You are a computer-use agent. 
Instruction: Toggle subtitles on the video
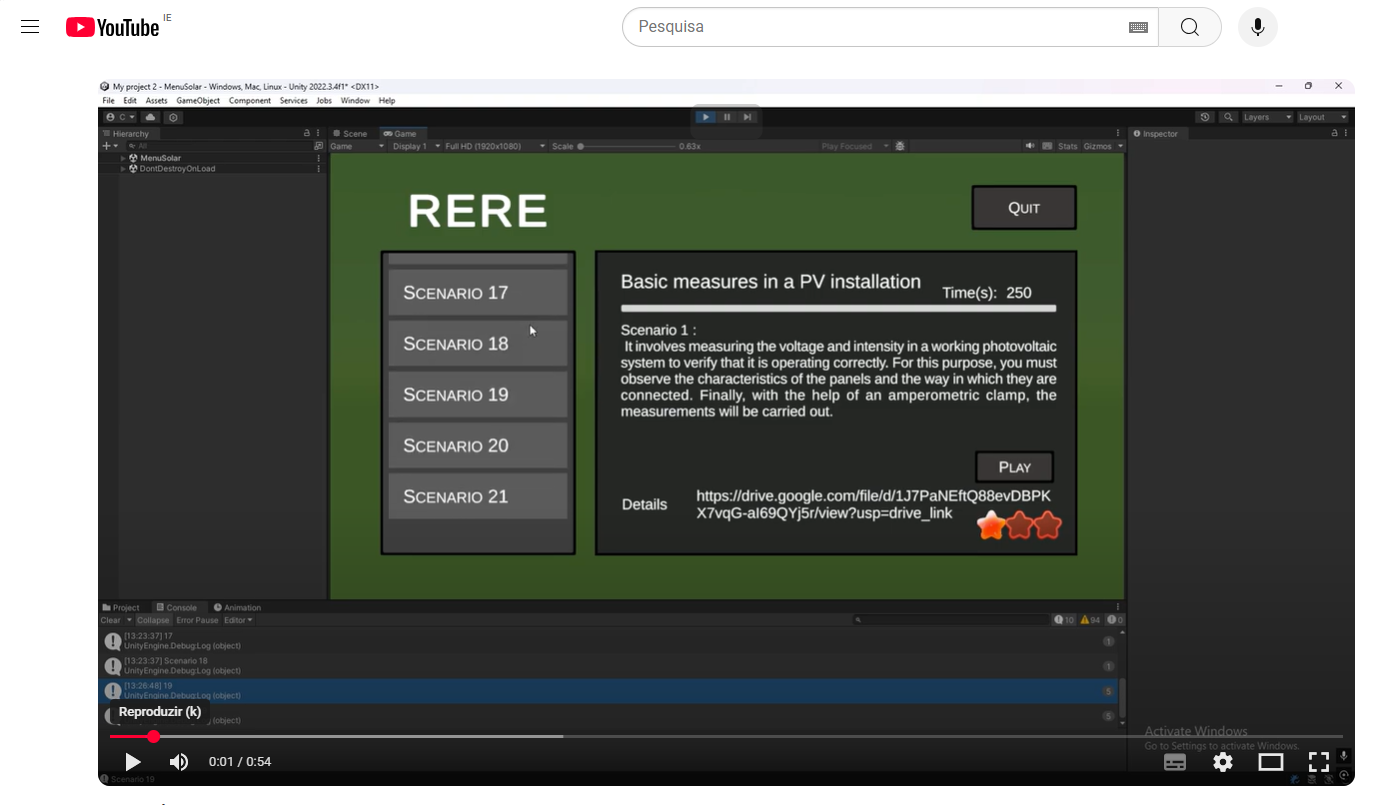point(1175,762)
